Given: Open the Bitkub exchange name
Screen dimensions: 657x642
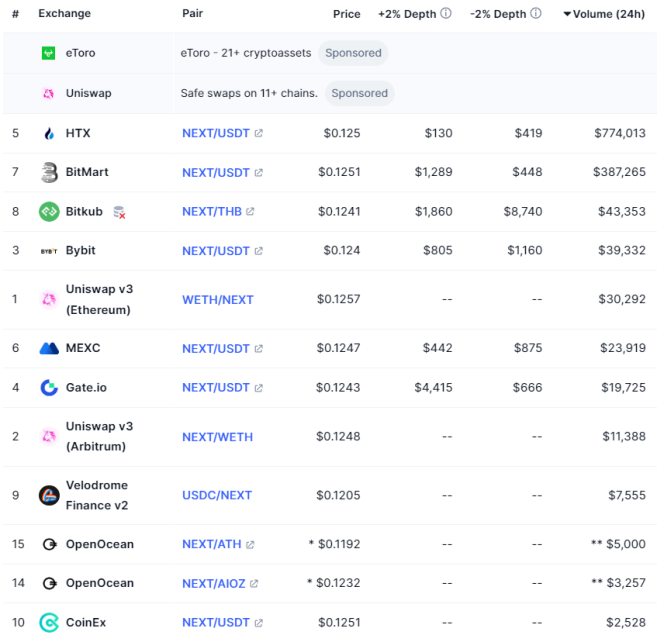Looking at the screenshot, I should tap(84, 212).
